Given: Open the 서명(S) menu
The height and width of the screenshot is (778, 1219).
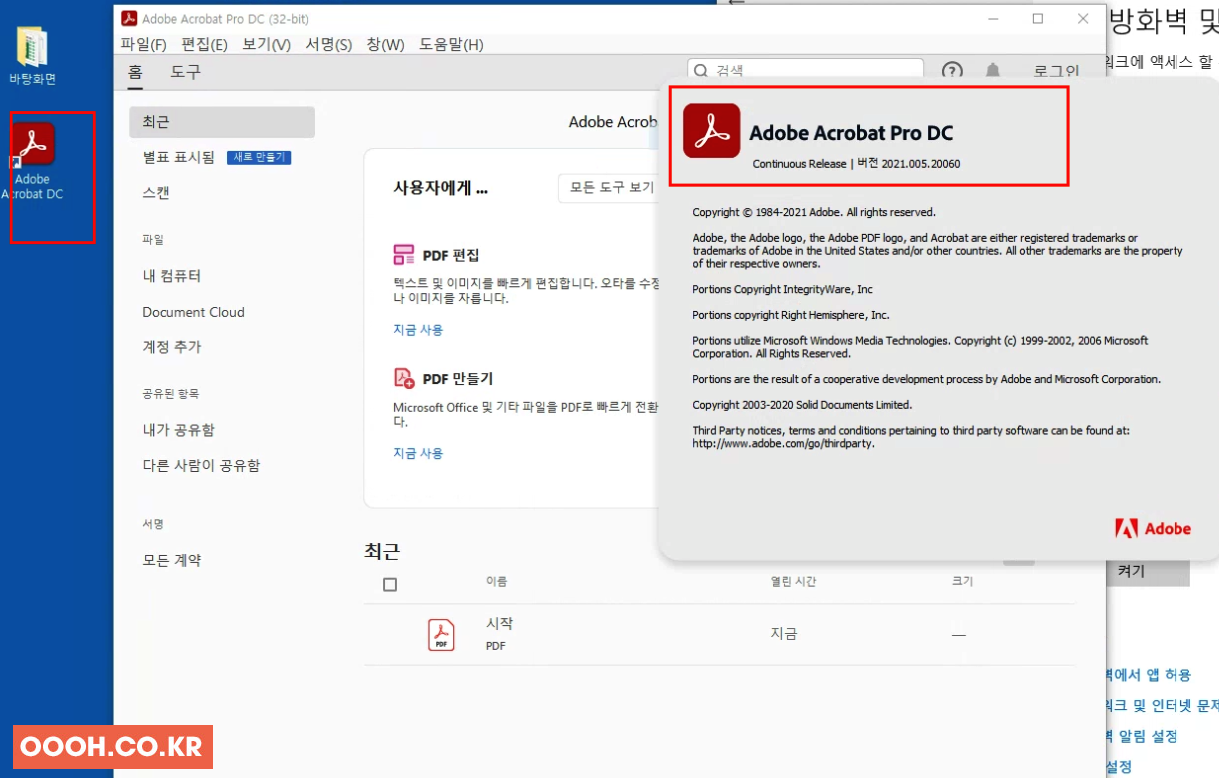Looking at the screenshot, I should click(x=328, y=44).
